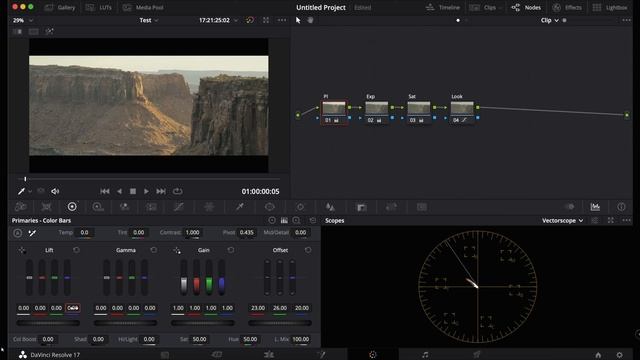Toggle Keyframes panel icon
640x360 pixels.
click(569, 207)
